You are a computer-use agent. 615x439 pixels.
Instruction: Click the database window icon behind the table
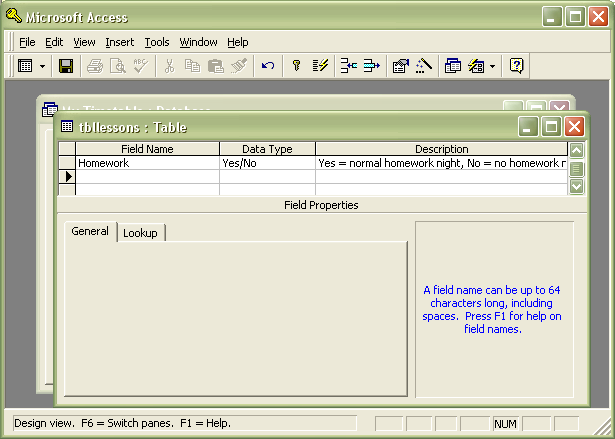pyautogui.click(x=49, y=109)
